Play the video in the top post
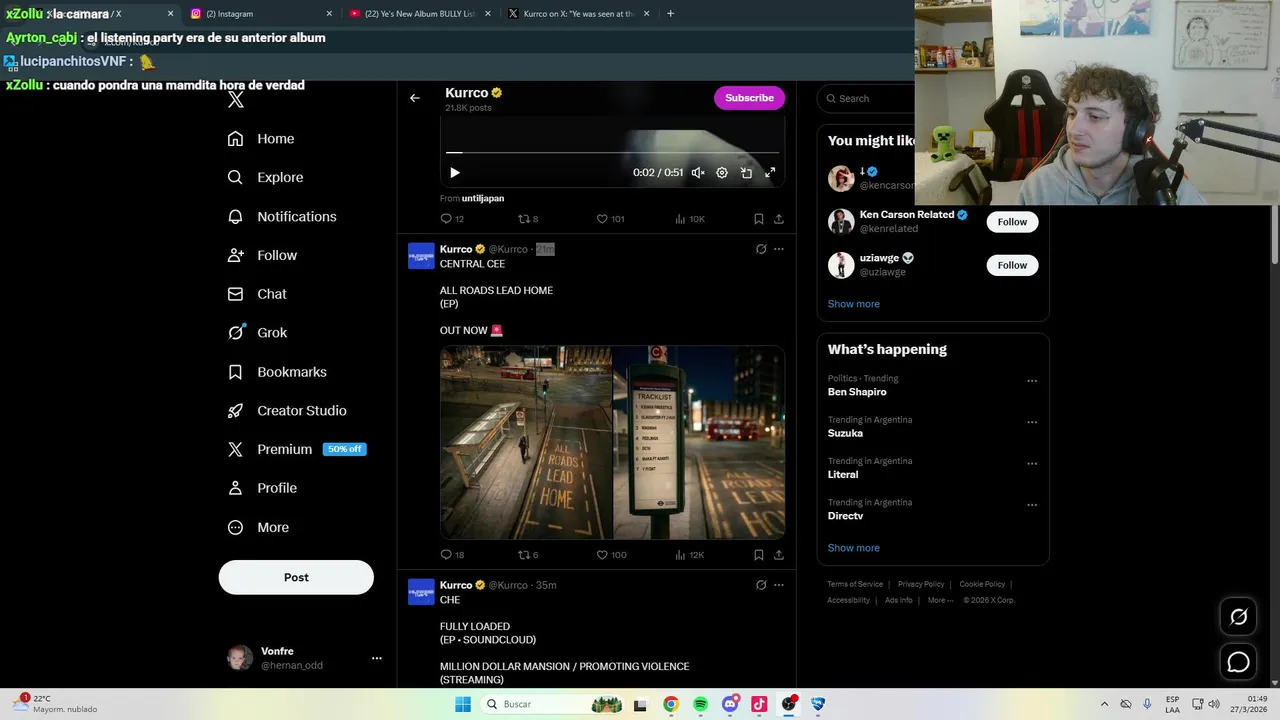1280x720 pixels. 455,173
